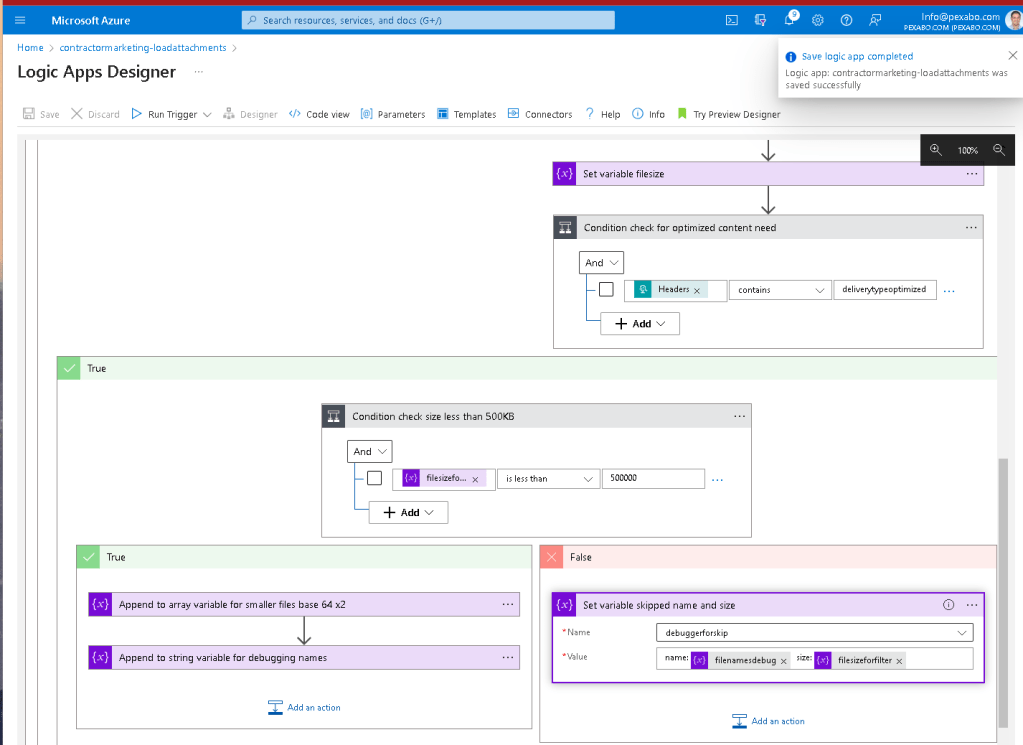Image resolution: width=1023 pixels, height=745 pixels.
Task: Open the contains operator dropdown
Action: point(780,290)
